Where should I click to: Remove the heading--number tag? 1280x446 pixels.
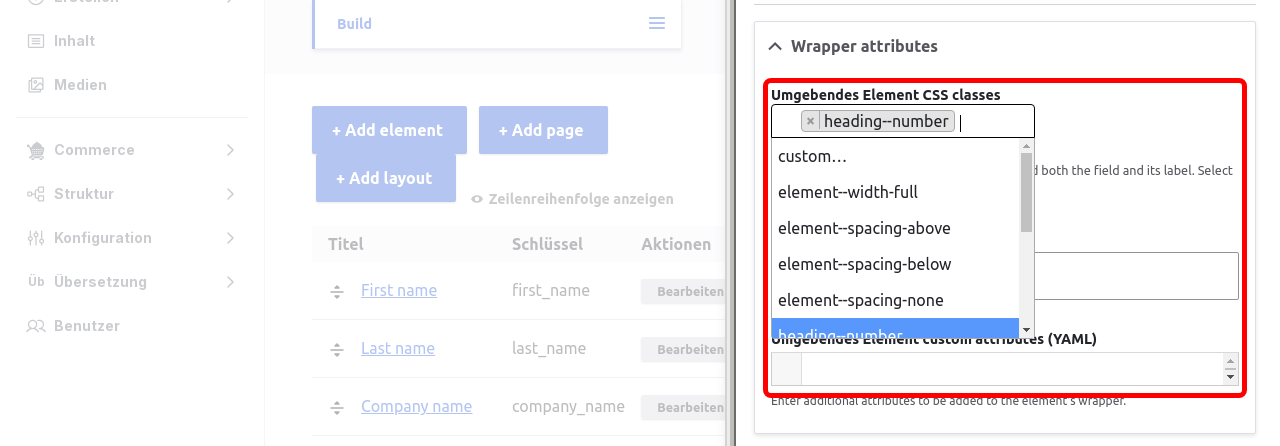(810, 121)
